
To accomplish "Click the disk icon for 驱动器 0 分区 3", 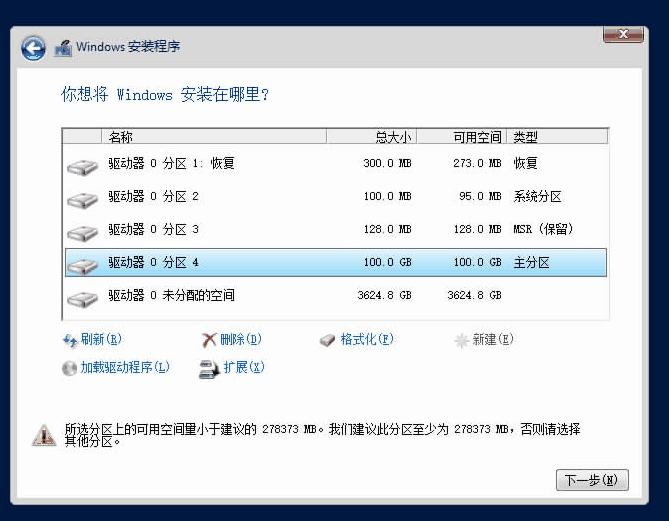I will point(82,232).
